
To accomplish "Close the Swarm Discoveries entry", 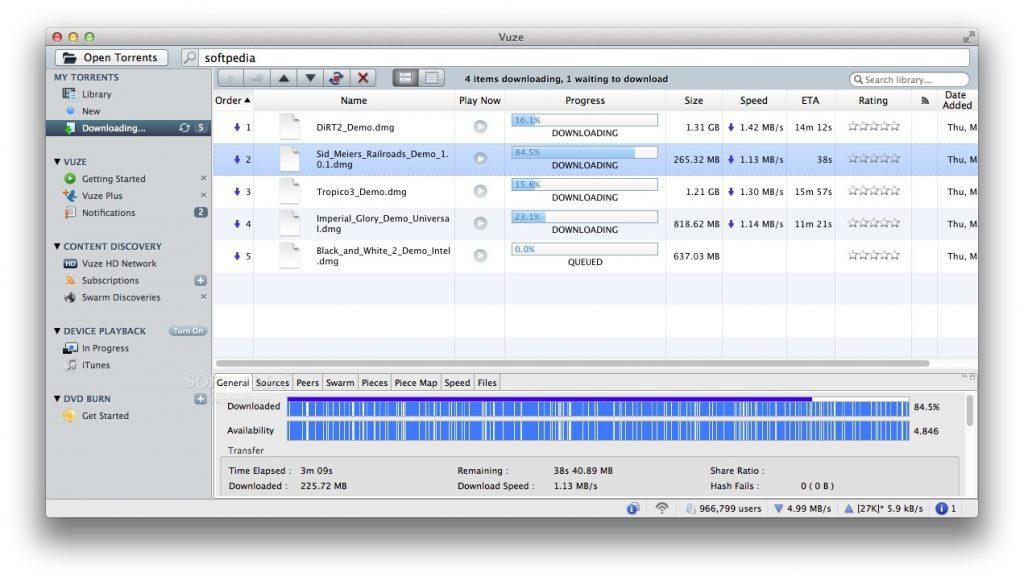I will [203, 296].
